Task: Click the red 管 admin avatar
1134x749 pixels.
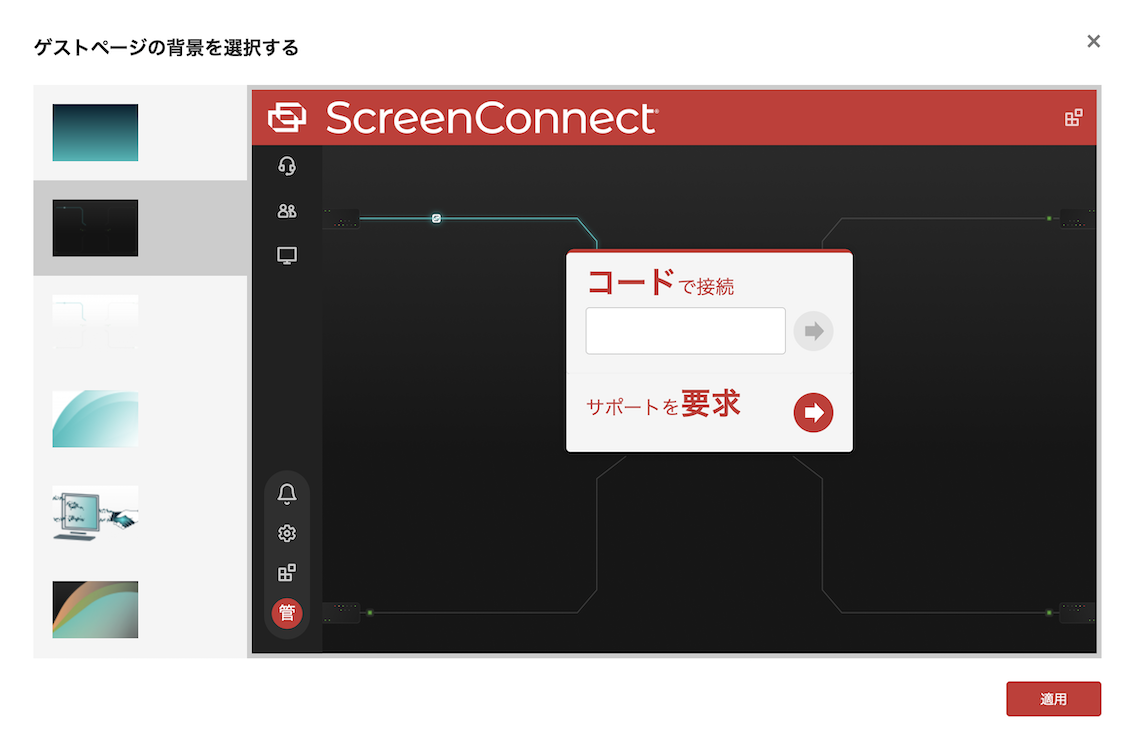Action: (x=287, y=613)
